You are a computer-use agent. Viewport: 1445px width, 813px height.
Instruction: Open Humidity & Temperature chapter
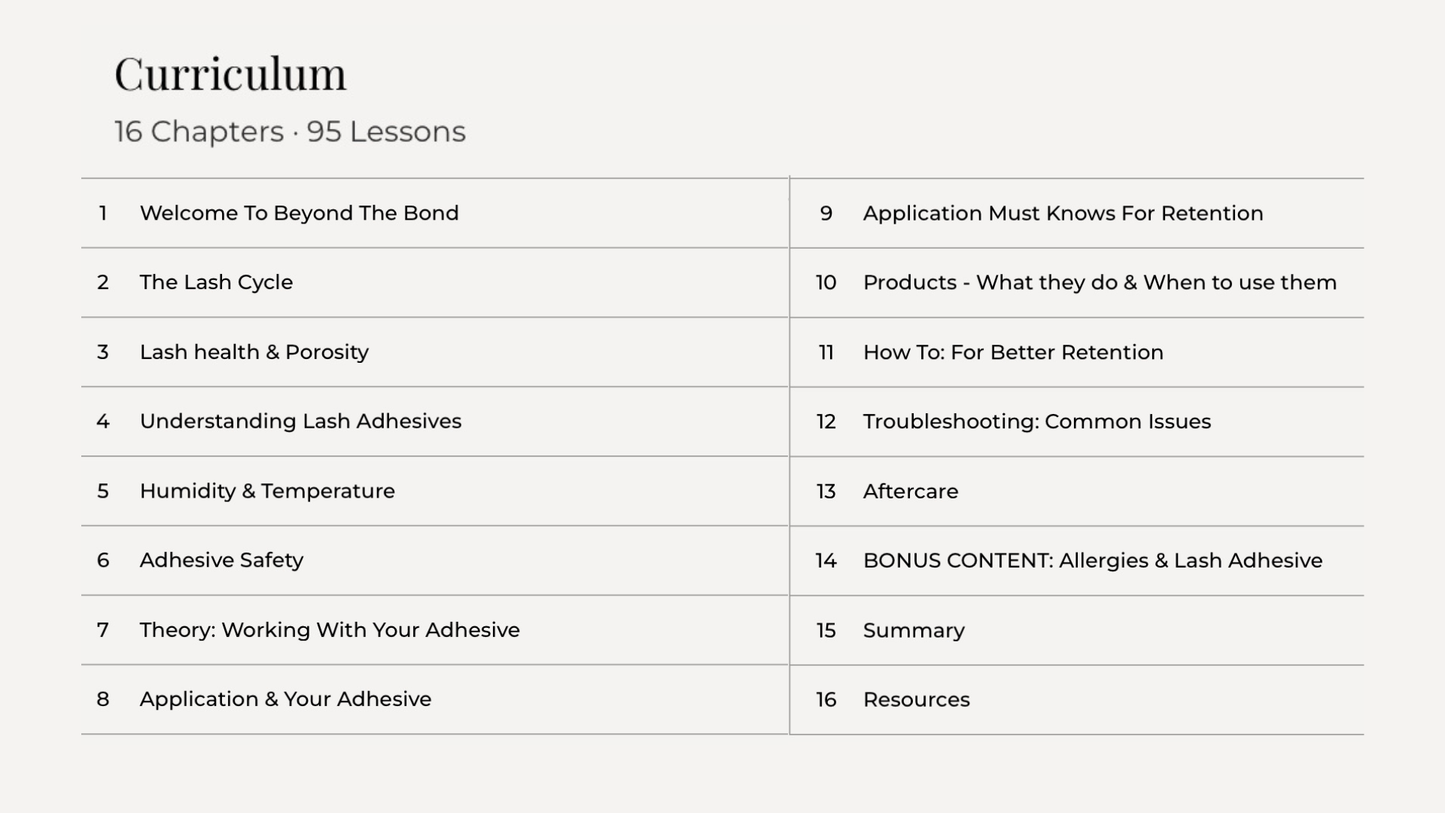267,491
